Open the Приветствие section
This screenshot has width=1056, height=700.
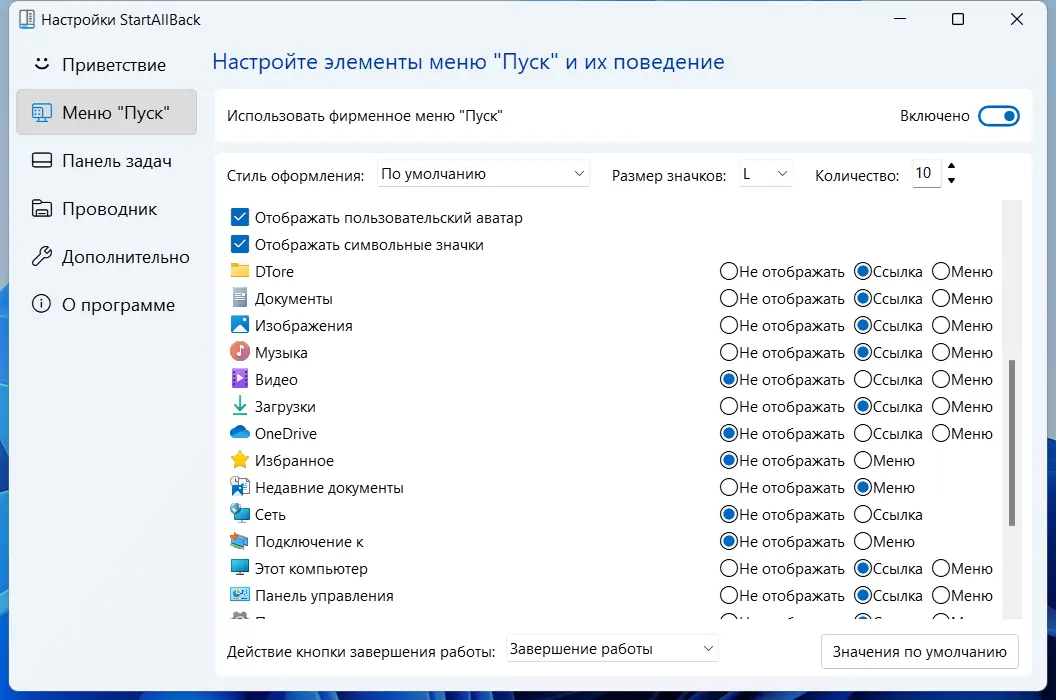tap(106, 65)
